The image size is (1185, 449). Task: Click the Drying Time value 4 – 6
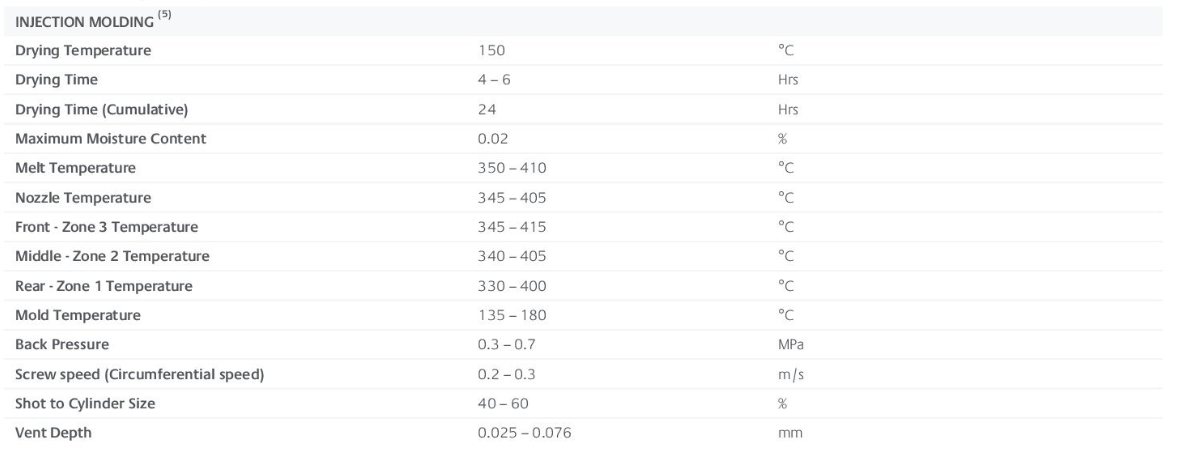[493, 79]
